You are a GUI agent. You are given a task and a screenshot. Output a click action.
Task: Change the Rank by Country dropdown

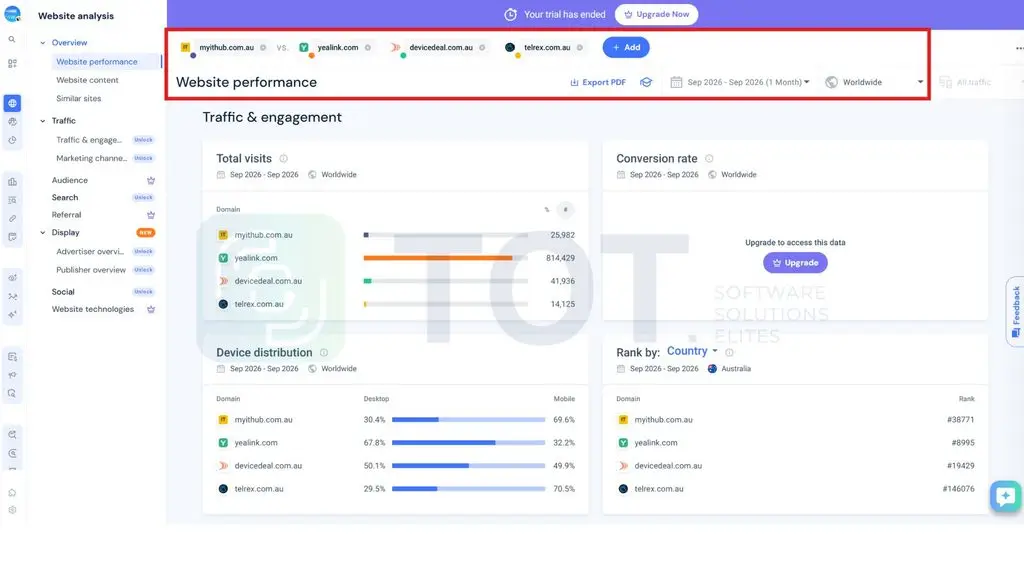coord(692,351)
